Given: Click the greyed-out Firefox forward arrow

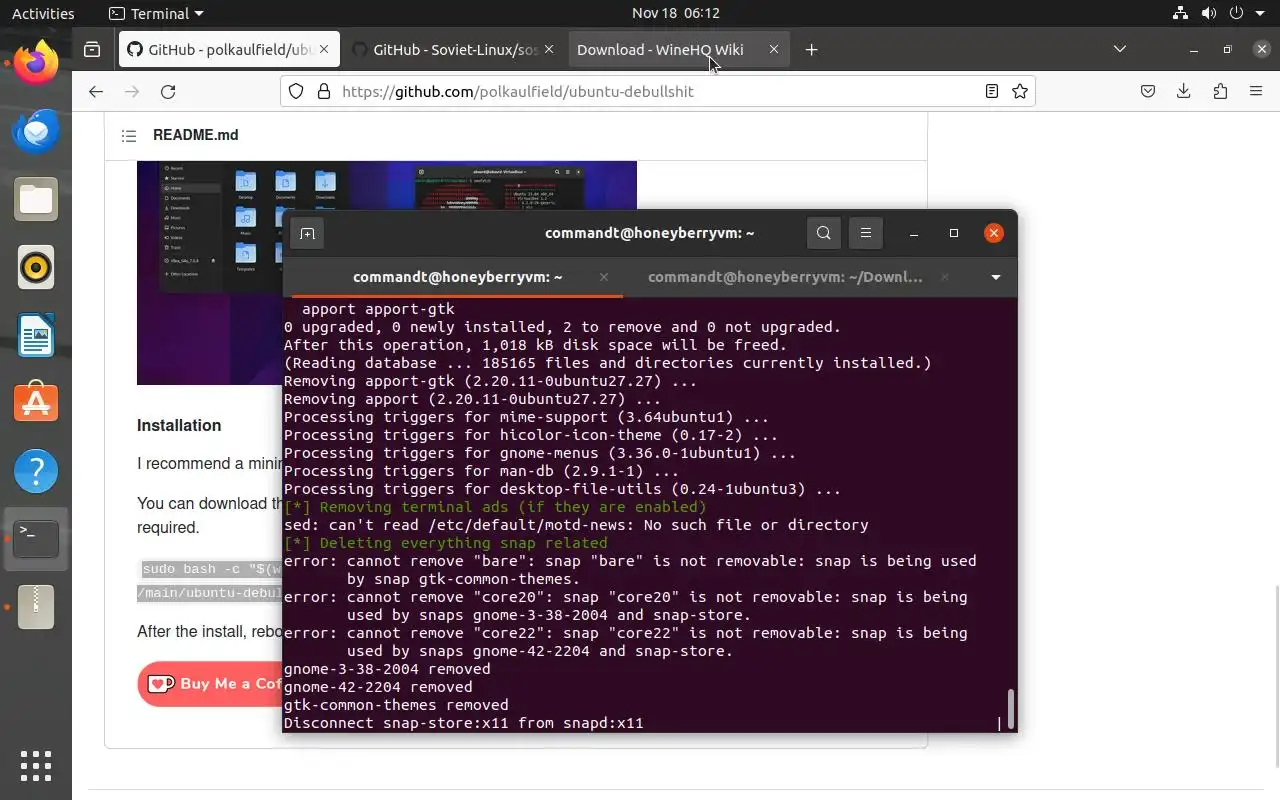Looking at the screenshot, I should click(132, 91).
